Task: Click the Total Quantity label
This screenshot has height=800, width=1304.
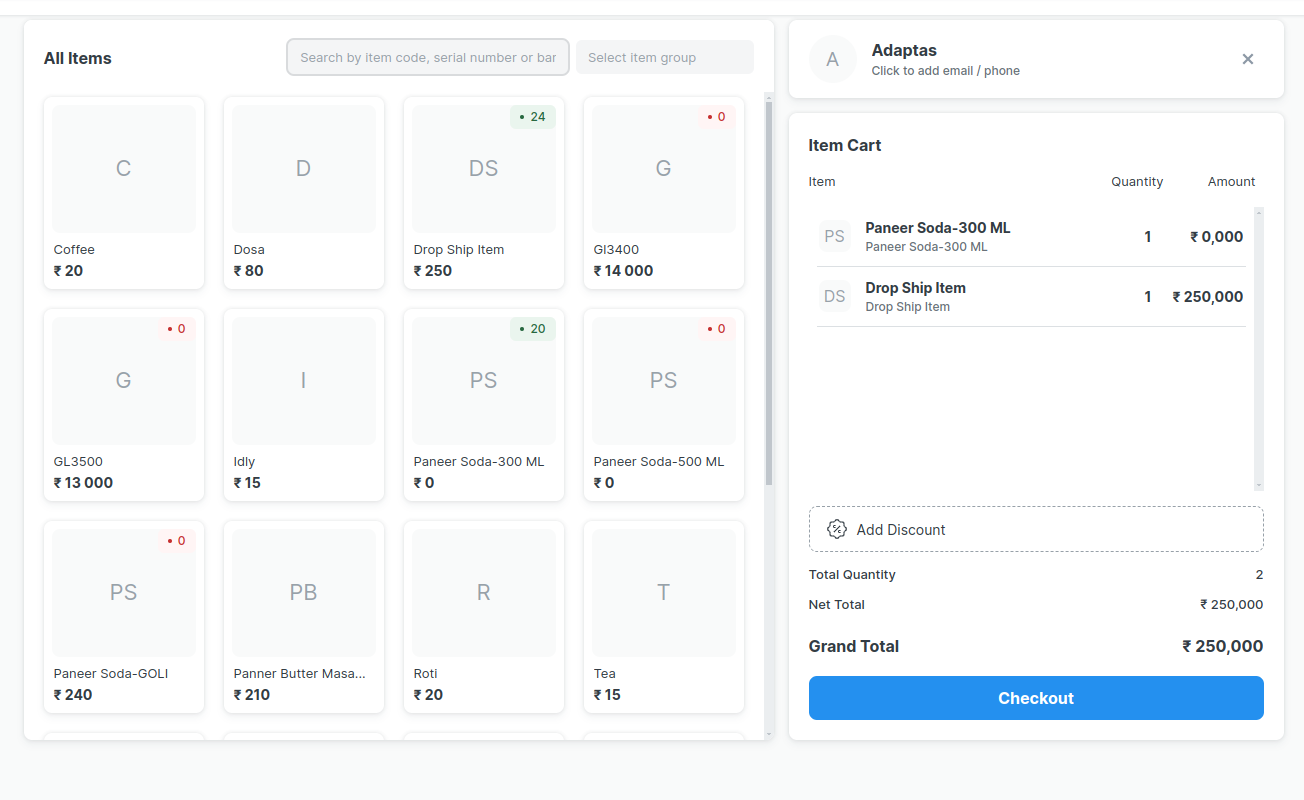Action: tap(852, 575)
